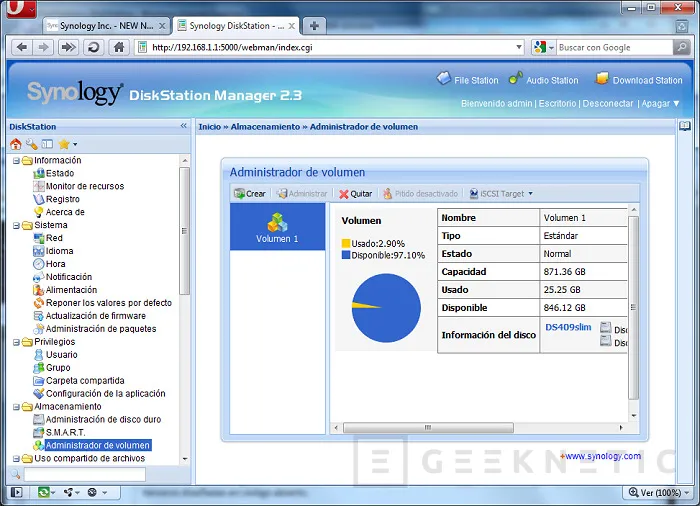Click the Desconectar link
The height and width of the screenshot is (506, 700).
(608, 103)
